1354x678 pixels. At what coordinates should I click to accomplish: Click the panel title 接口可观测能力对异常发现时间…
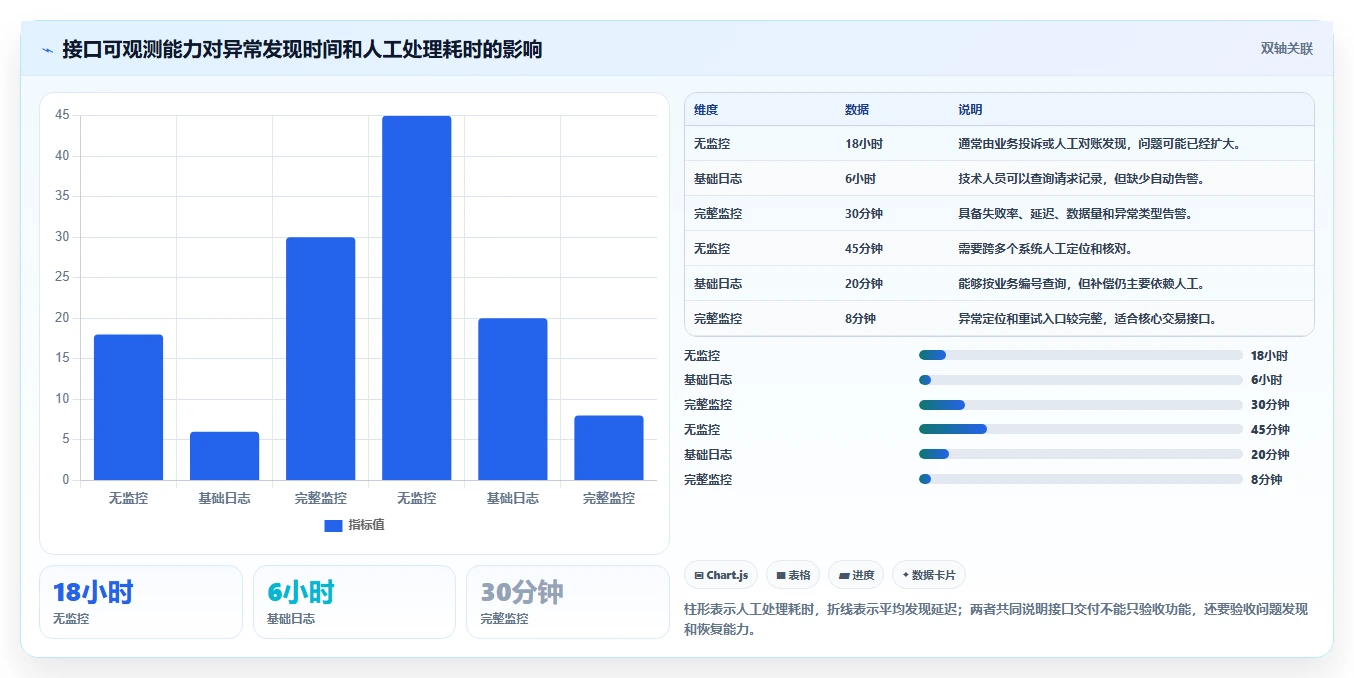pyautogui.click(x=302, y=49)
